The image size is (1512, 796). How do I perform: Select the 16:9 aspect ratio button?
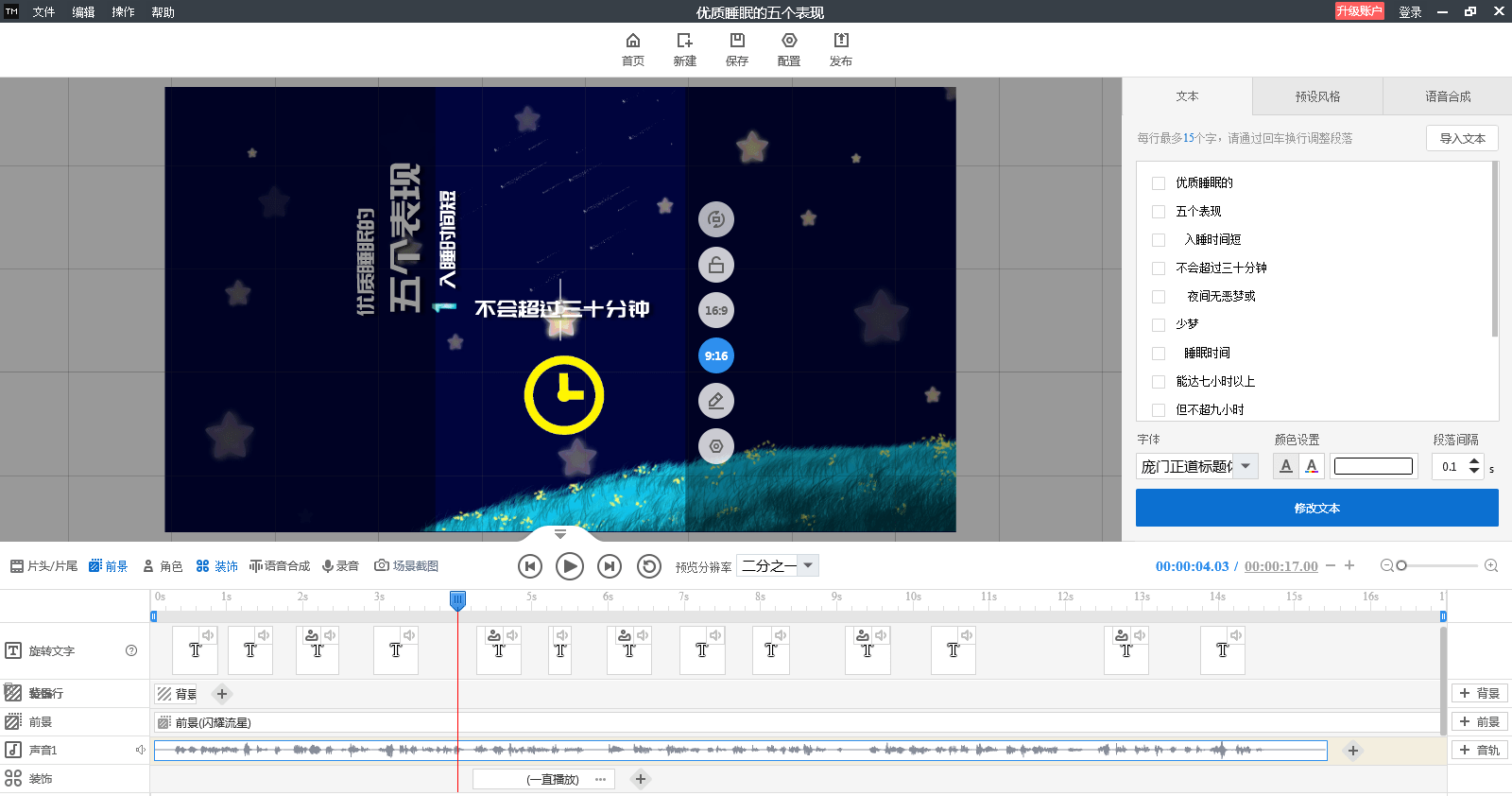716,310
